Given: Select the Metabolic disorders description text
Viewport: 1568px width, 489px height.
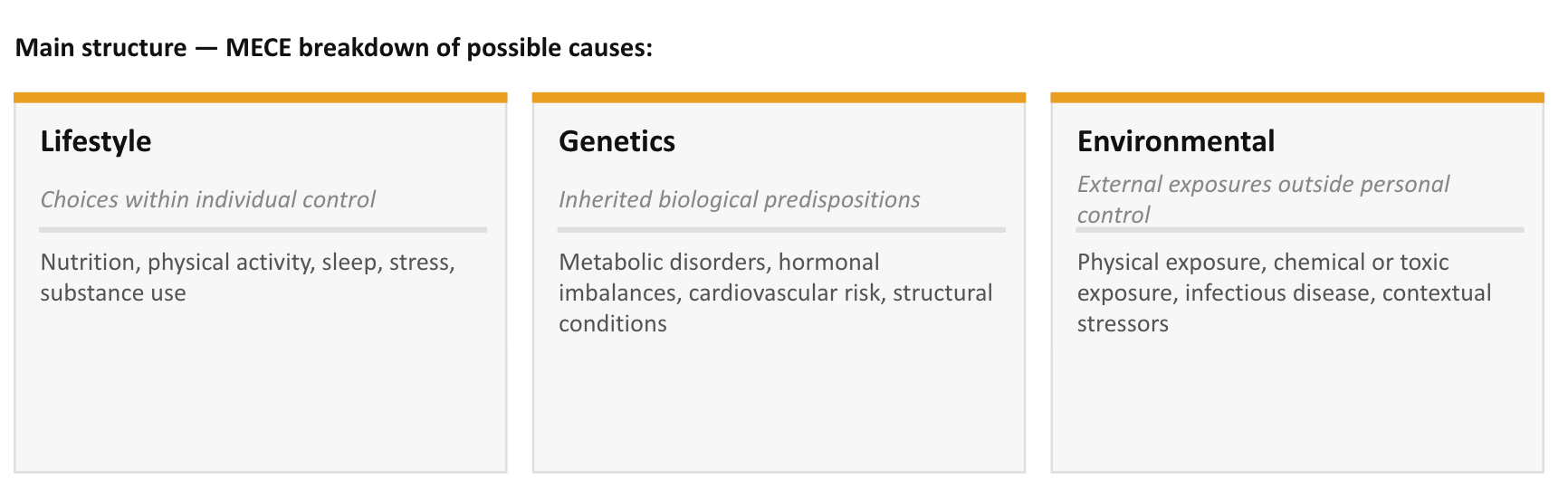Looking at the screenshot, I should 776,292.
